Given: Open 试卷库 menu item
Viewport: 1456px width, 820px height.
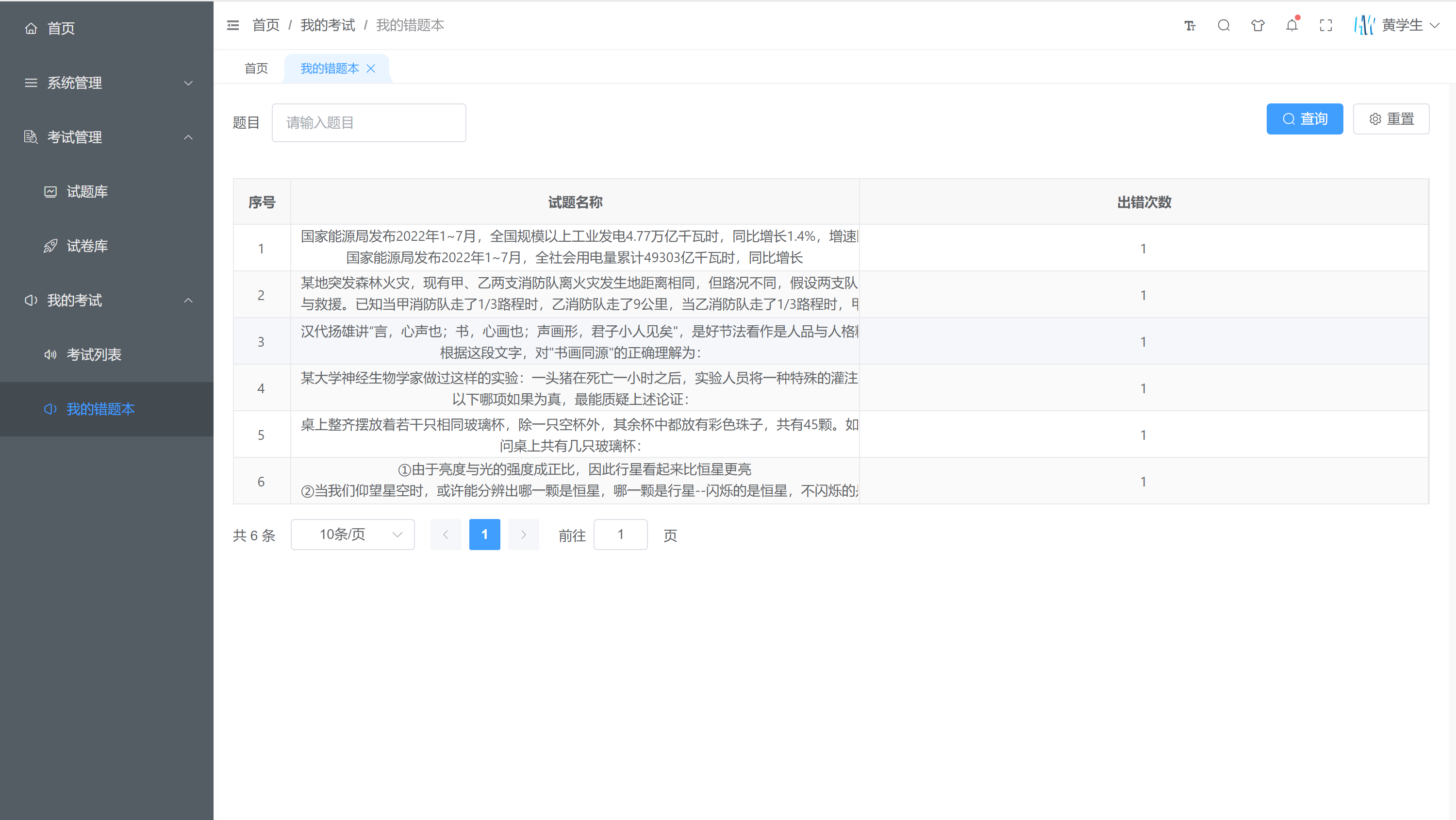Looking at the screenshot, I should click(106, 246).
